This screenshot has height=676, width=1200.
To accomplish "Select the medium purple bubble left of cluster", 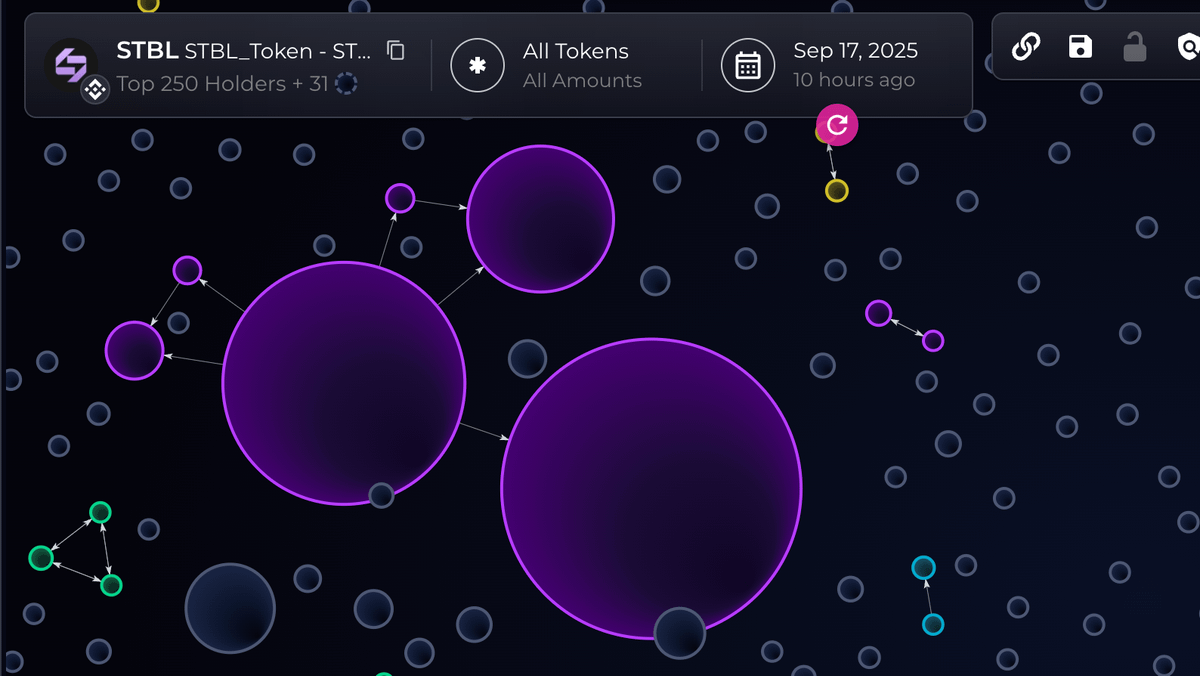I will pyautogui.click(x=134, y=351).
